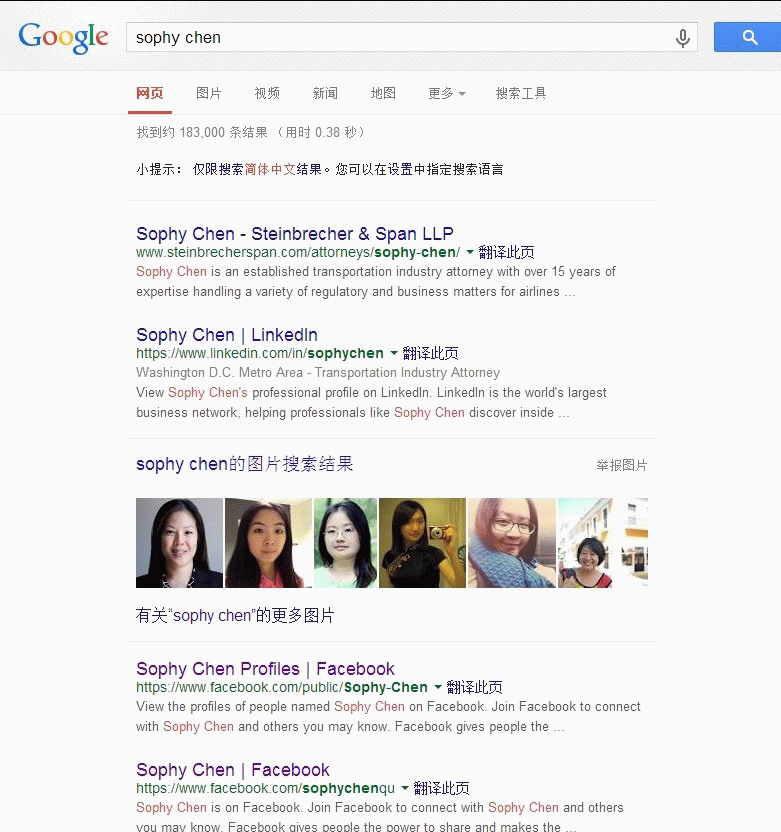This screenshot has height=832, width=781.
Task: Open the 更多 dropdown menu
Action: pos(447,93)
